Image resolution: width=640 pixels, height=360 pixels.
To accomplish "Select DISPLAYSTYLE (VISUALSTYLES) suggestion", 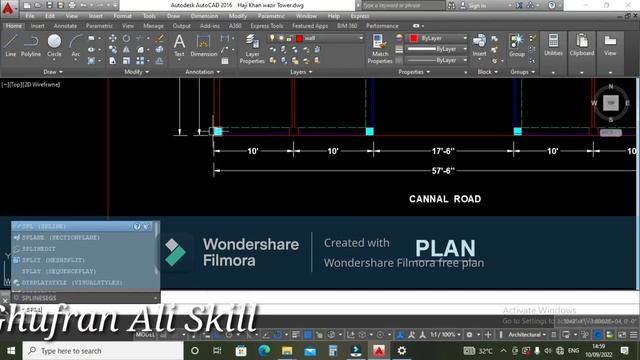I will [72, 282].
